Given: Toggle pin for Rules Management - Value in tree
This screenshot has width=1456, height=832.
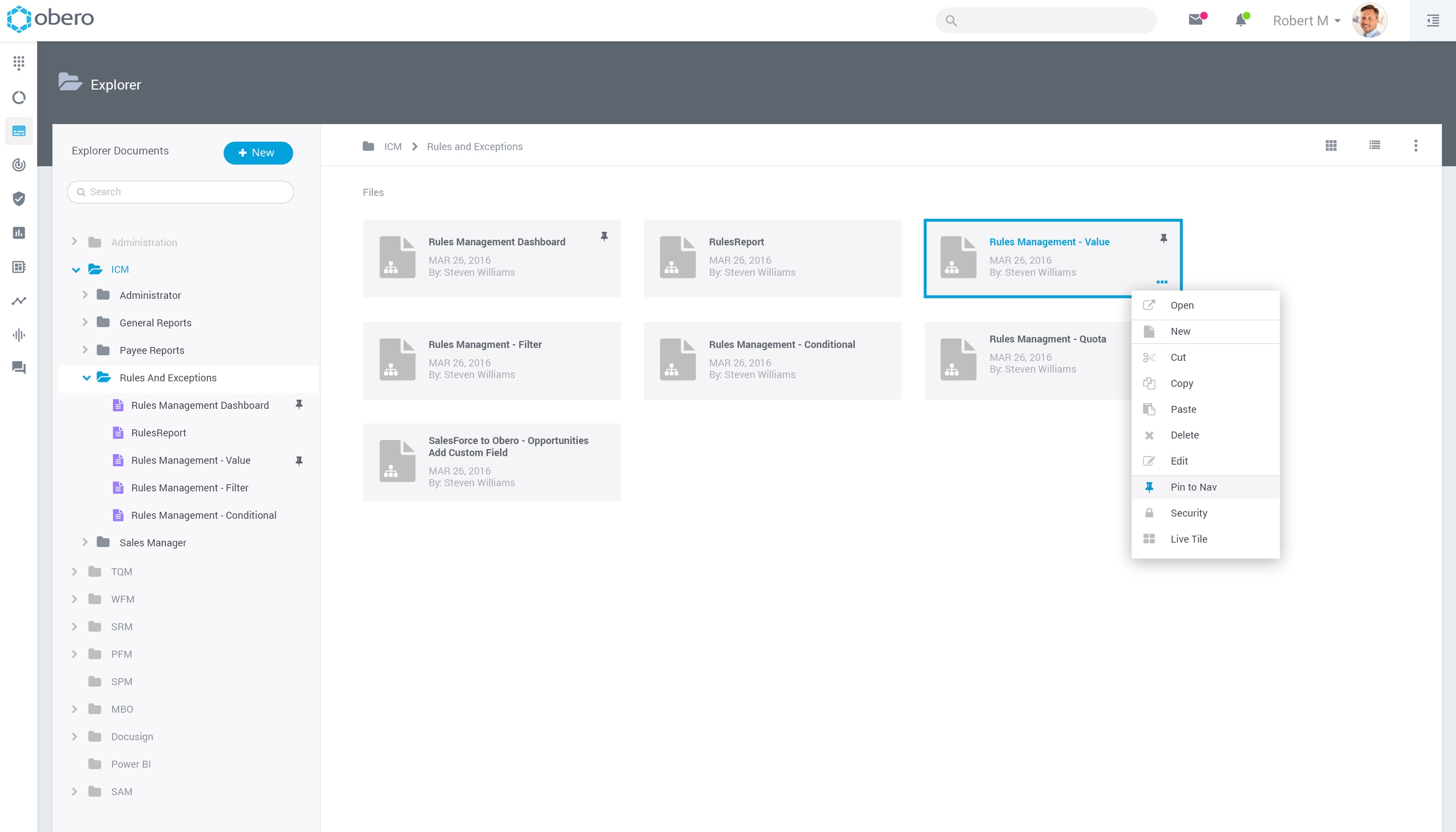Looking at the screenshot, I should (x=299, y=460).
